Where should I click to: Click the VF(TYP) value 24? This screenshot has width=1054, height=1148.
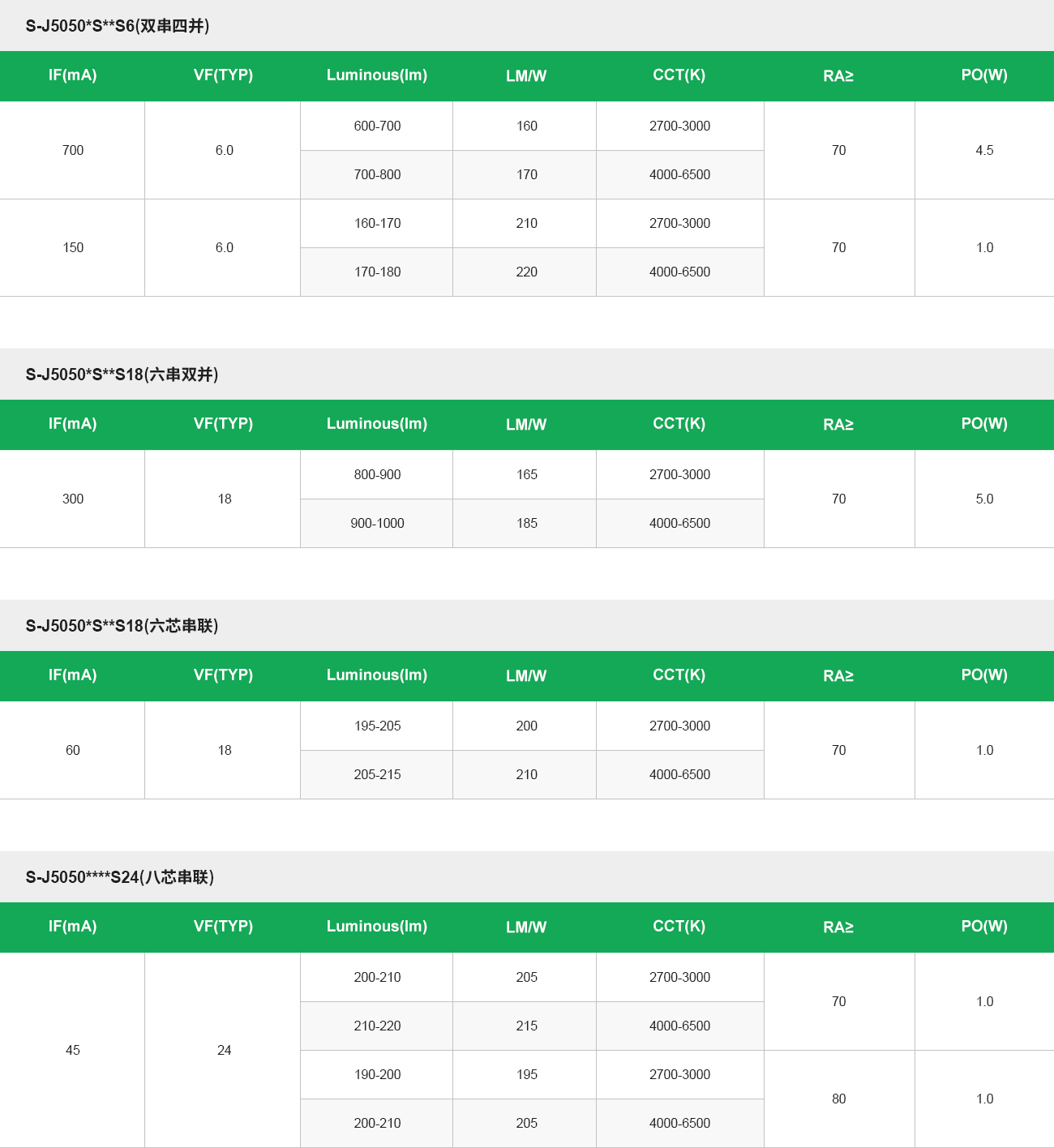(224, 1050)
